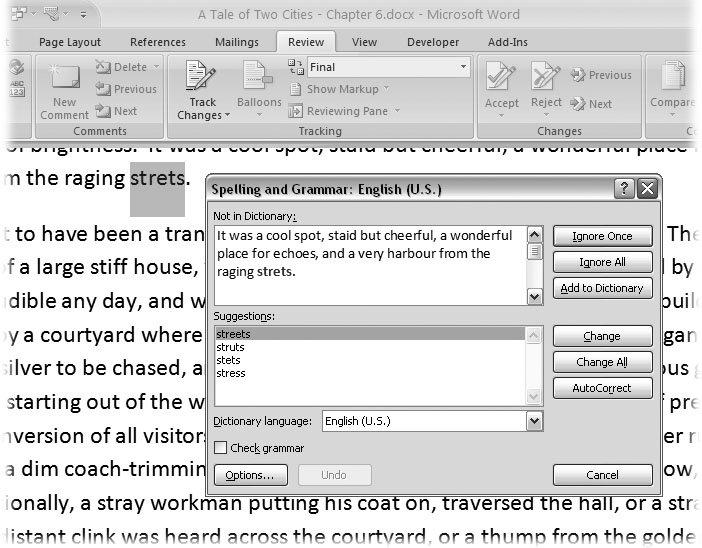Open the Balloons options icon
The width and height of the screenshot is (702, 548).
(259, 80)
